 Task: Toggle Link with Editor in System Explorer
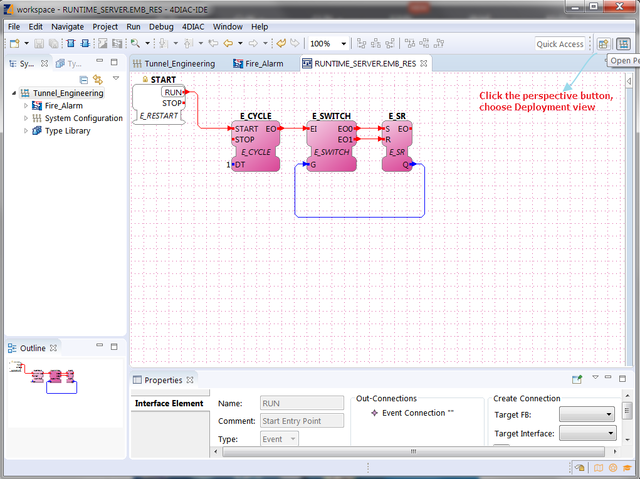[x=98, y=79]
